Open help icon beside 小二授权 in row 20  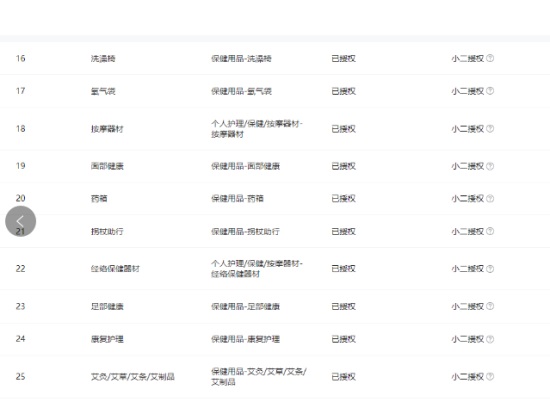click(490, 199)
